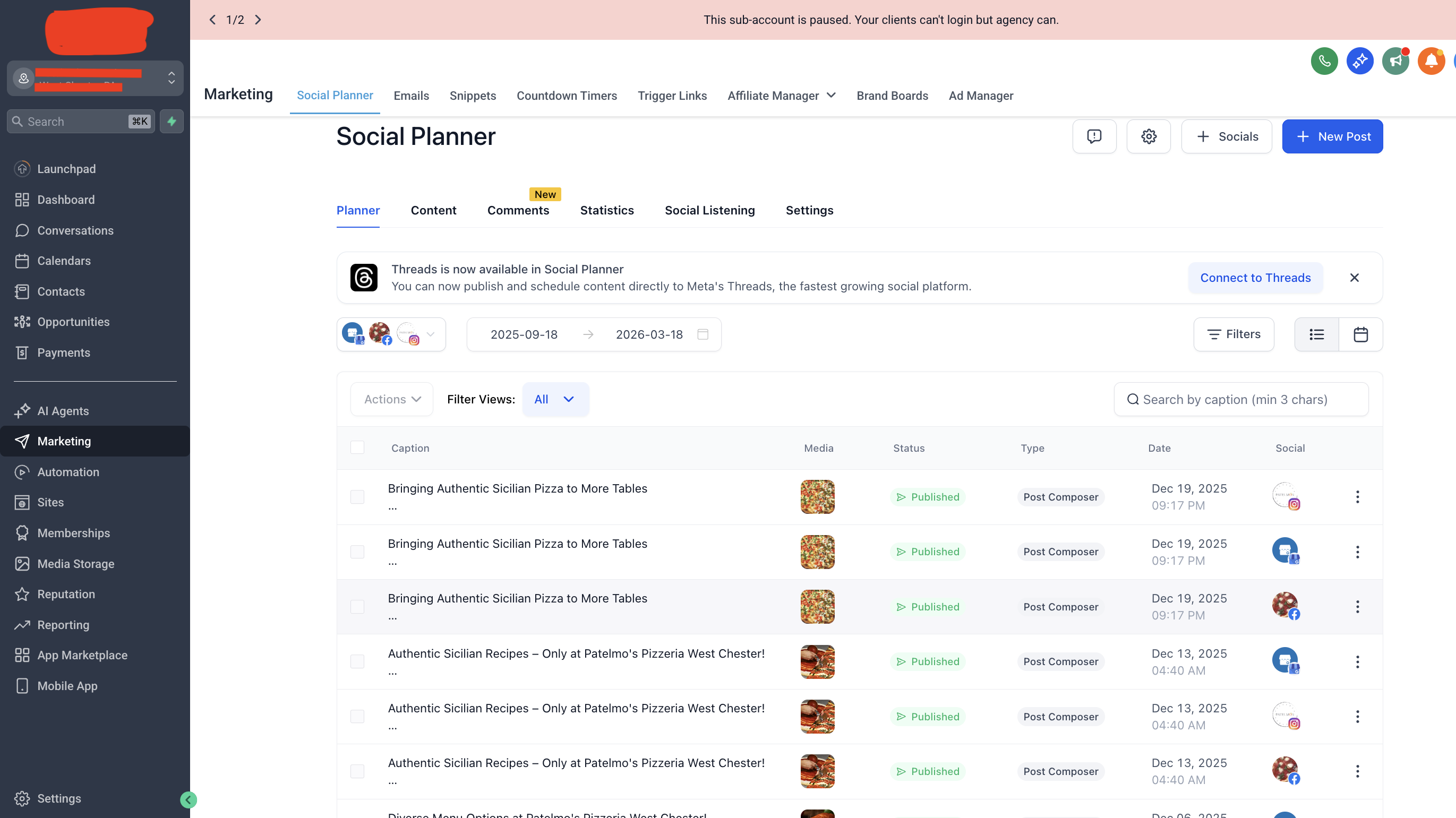Open the Actions dropdown

click(392, 399)
